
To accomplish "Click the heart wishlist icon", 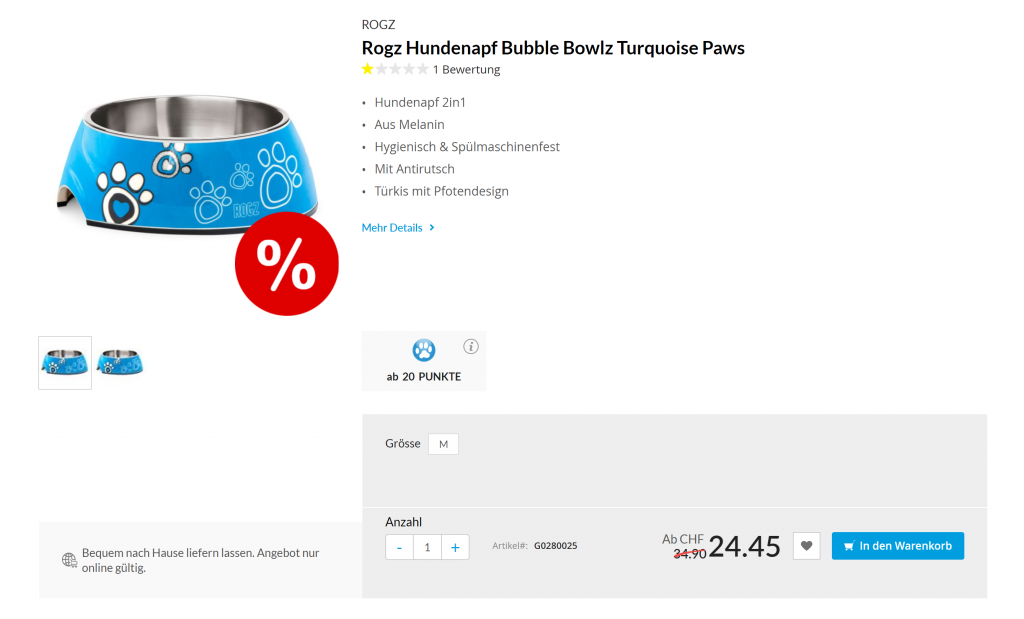I will coord(806,546).
